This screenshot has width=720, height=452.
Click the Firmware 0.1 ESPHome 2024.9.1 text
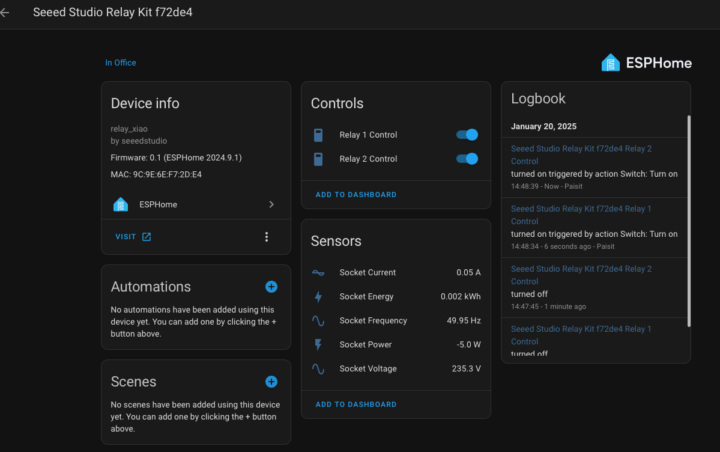point(176,158)
